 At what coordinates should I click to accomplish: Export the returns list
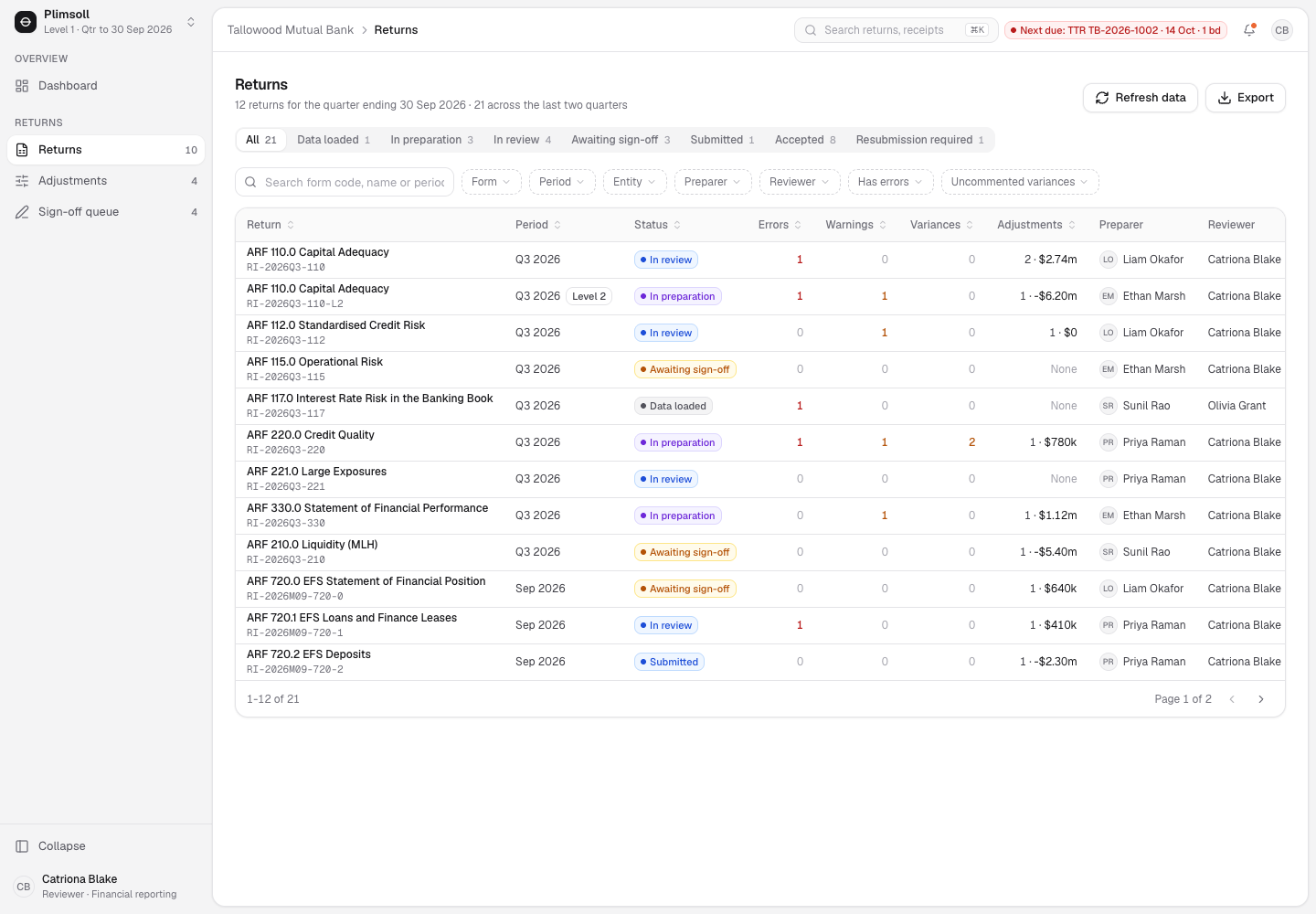point(1246,98)
